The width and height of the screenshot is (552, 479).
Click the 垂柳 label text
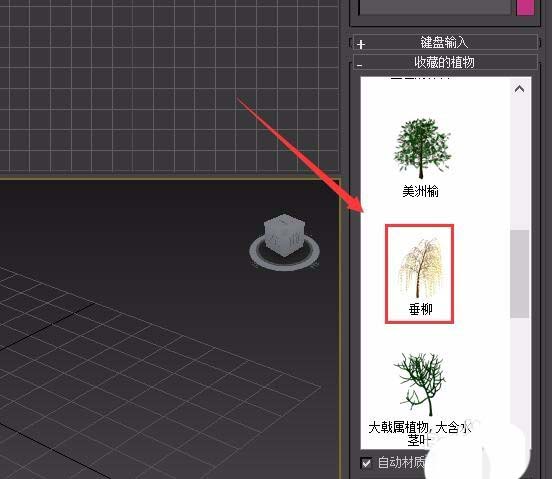[421, 309]
